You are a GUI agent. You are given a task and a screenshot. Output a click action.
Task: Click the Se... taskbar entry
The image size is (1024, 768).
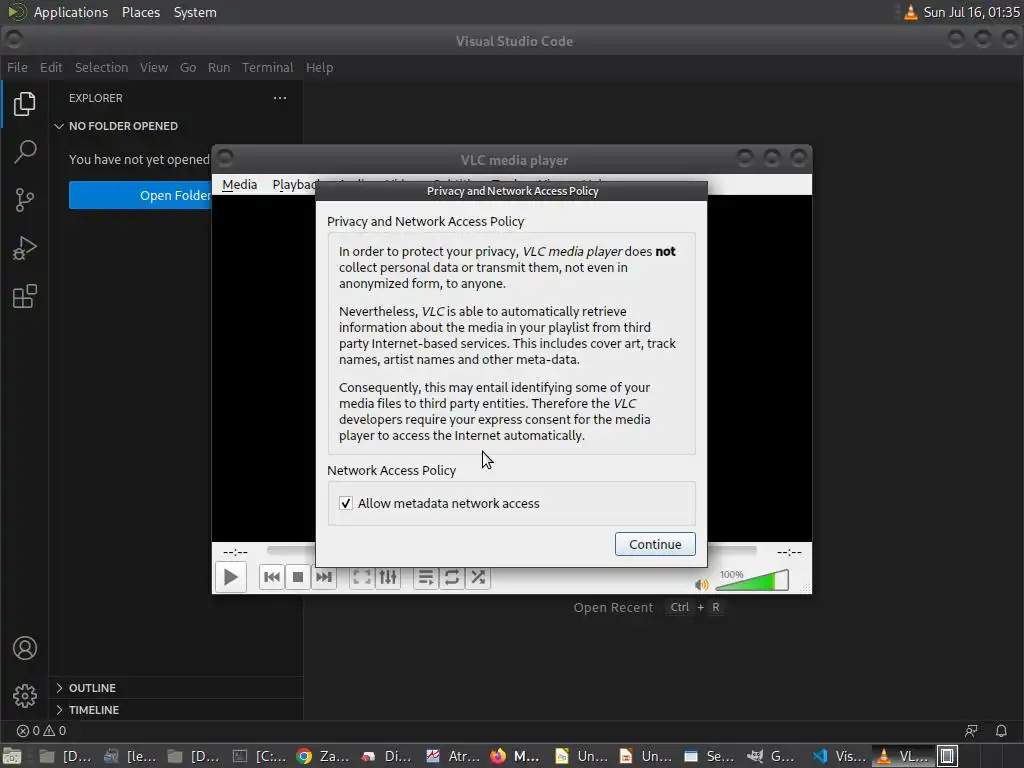[709, 756]
